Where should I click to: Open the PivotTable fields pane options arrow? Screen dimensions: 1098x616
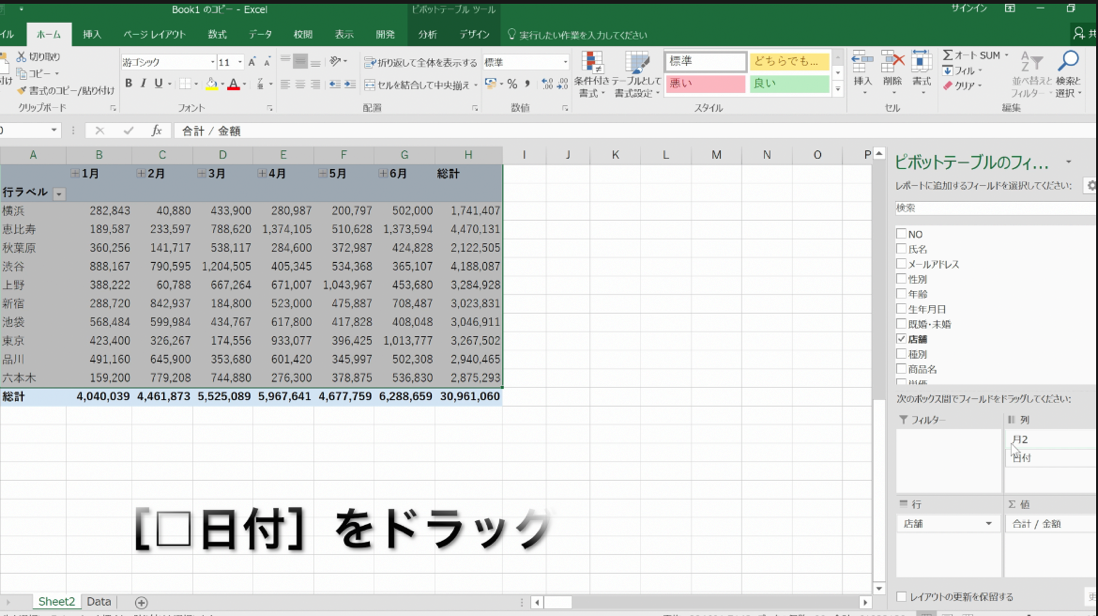pyautogui.click(x=1069, y=162)
